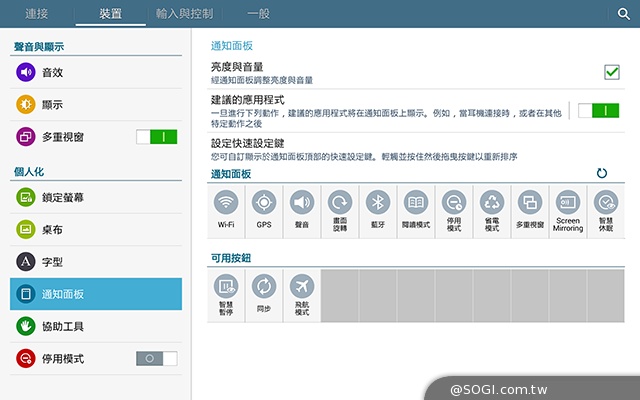The image size is (640, 400).
Task: Go to the 一般 tab
Action: coord(258,14)
